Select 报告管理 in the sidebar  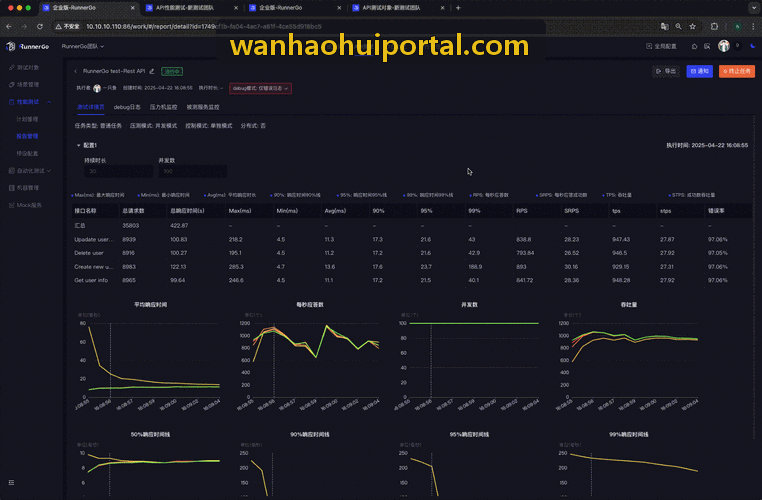click(27, 136)
